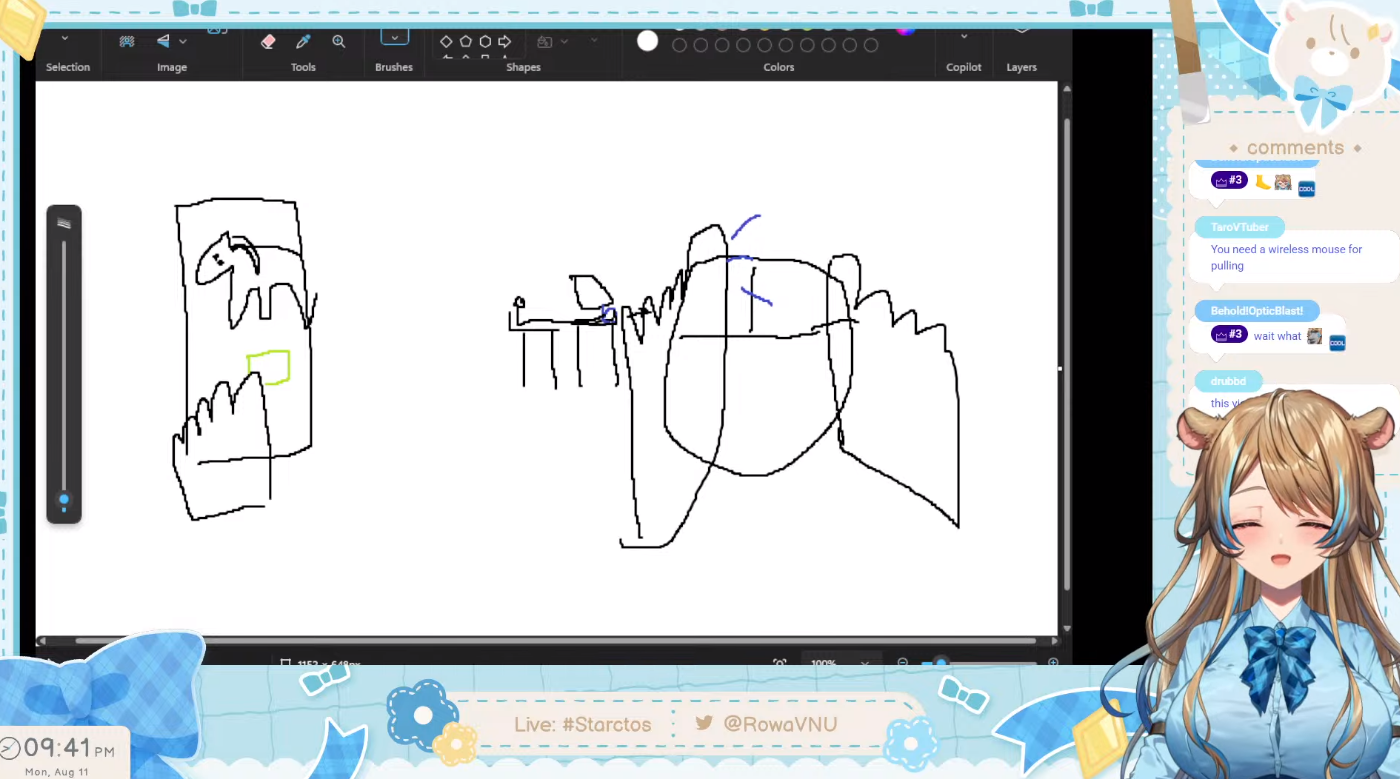Pick the right arrow shape

point(505,42)
